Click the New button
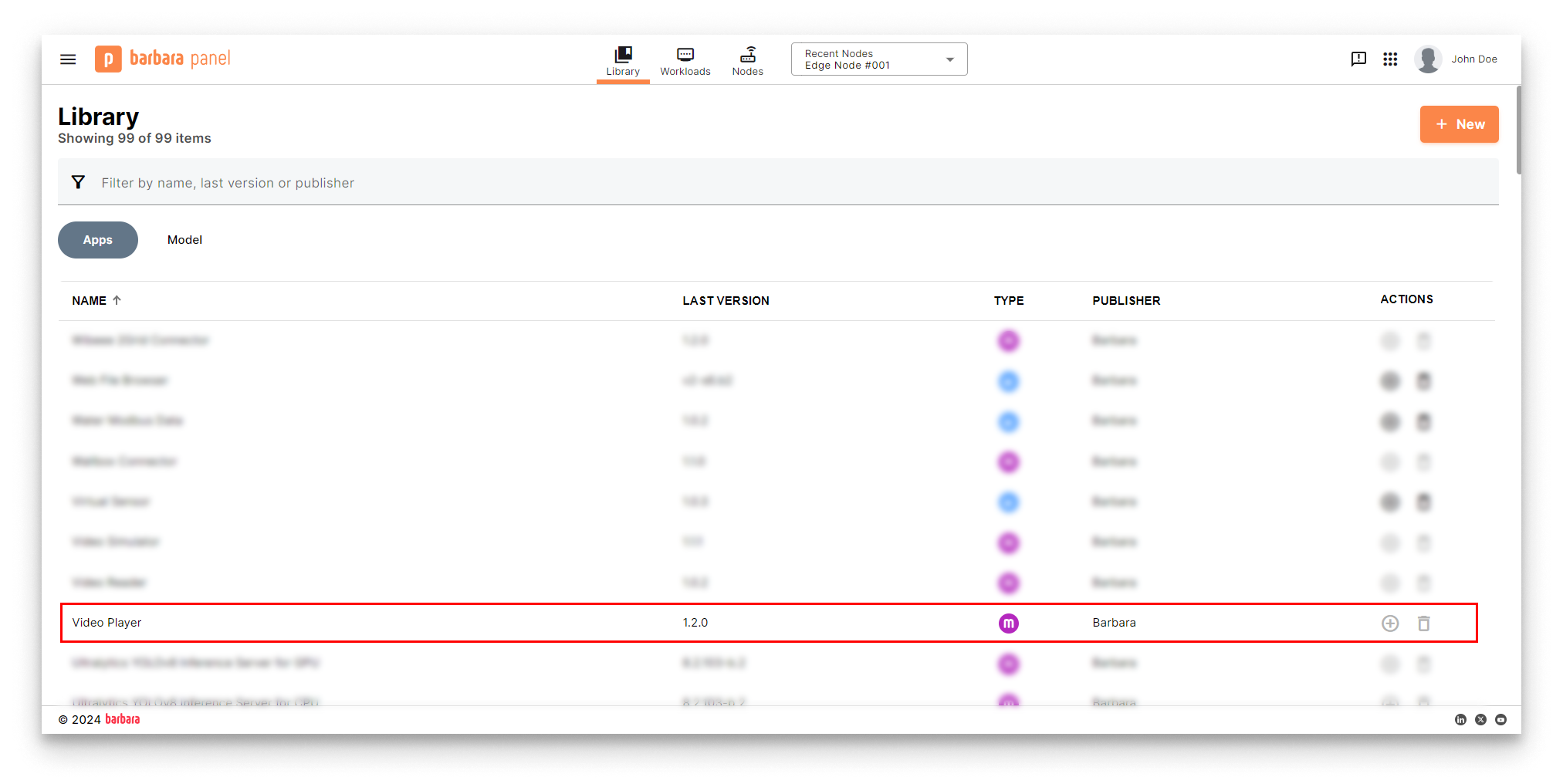Screen dimensions: 1563x784 point(1459,124)
